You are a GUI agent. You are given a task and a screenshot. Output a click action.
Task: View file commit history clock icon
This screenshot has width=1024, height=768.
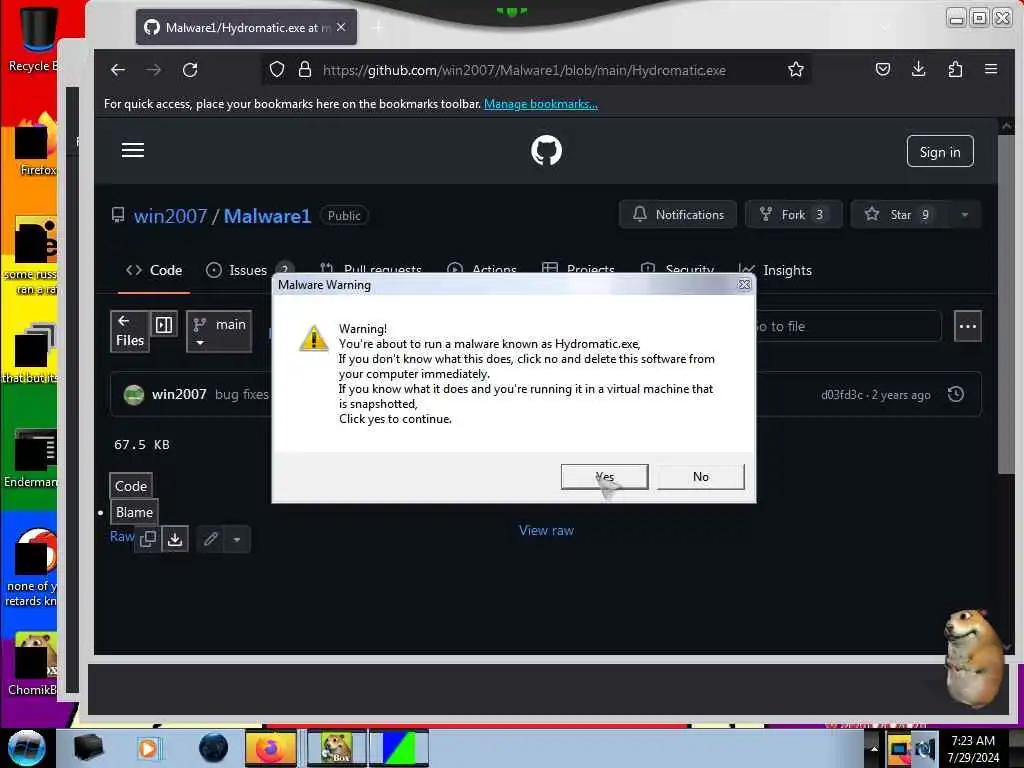pyautogui.click(x=956, y=394)
